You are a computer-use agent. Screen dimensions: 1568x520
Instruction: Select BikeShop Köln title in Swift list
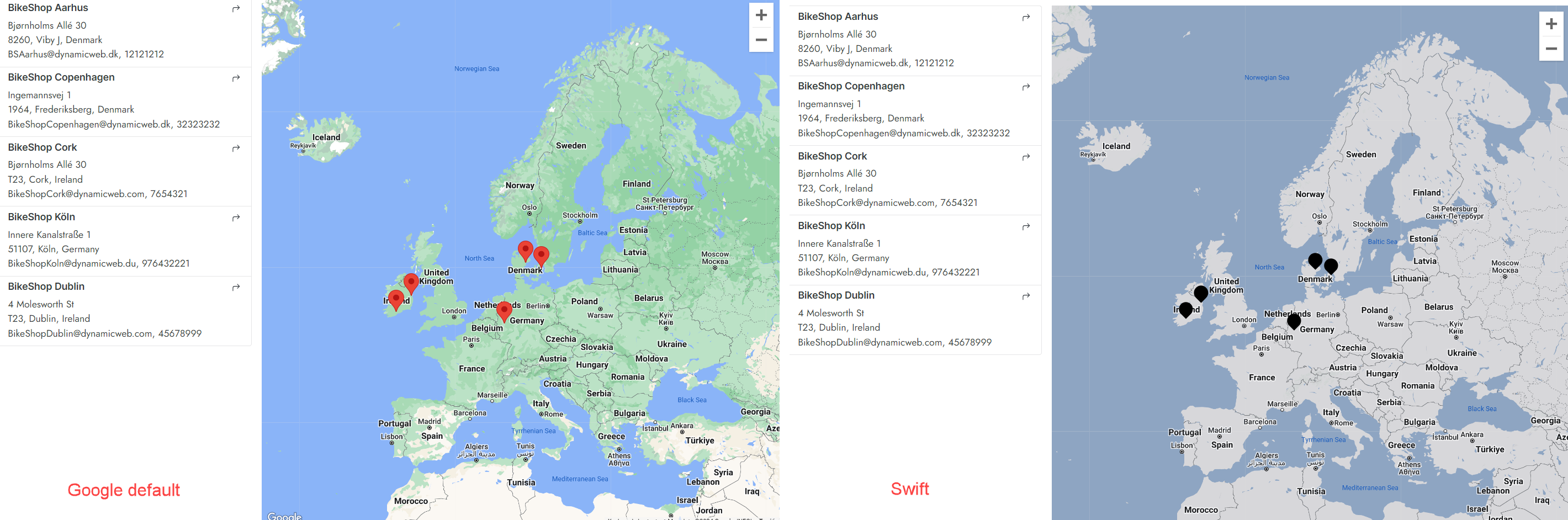tap(831, 226)
